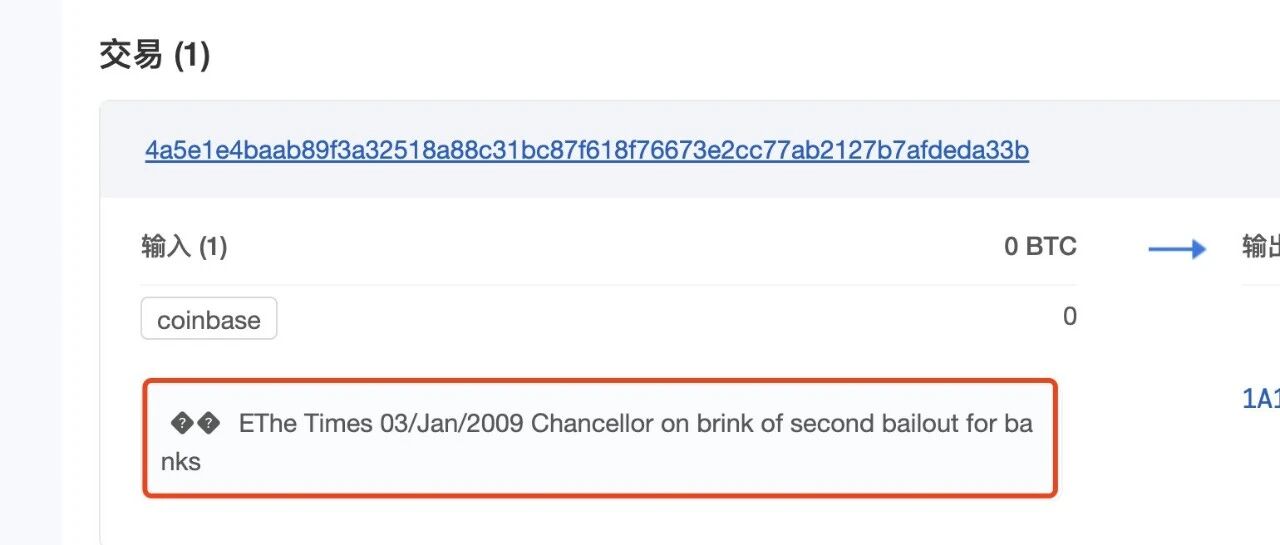Click the gray header area of the transaction card
The image size is (1280, 545).
[x=690, y=149]
